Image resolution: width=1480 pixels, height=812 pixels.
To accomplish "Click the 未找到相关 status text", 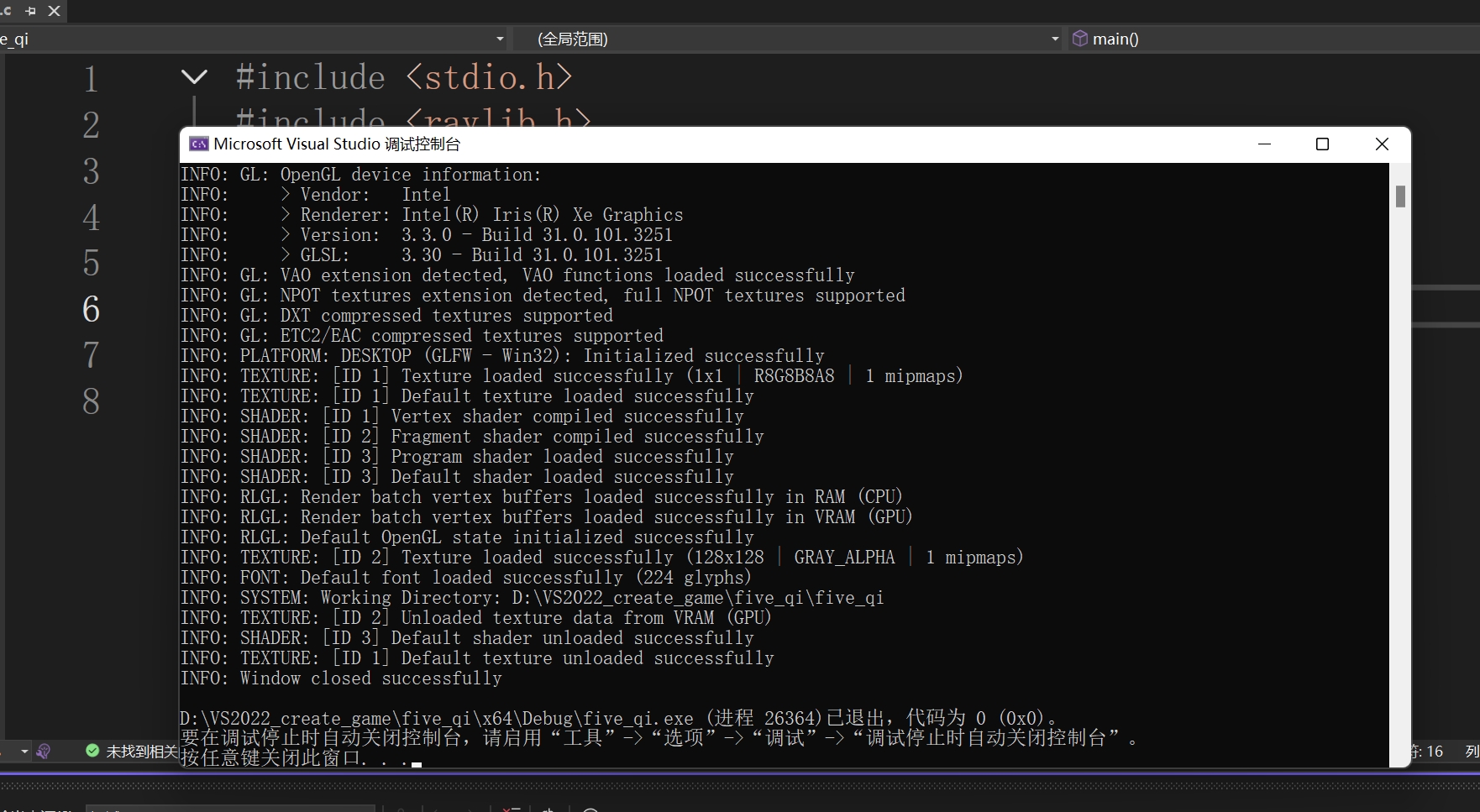I will (142, 752).
